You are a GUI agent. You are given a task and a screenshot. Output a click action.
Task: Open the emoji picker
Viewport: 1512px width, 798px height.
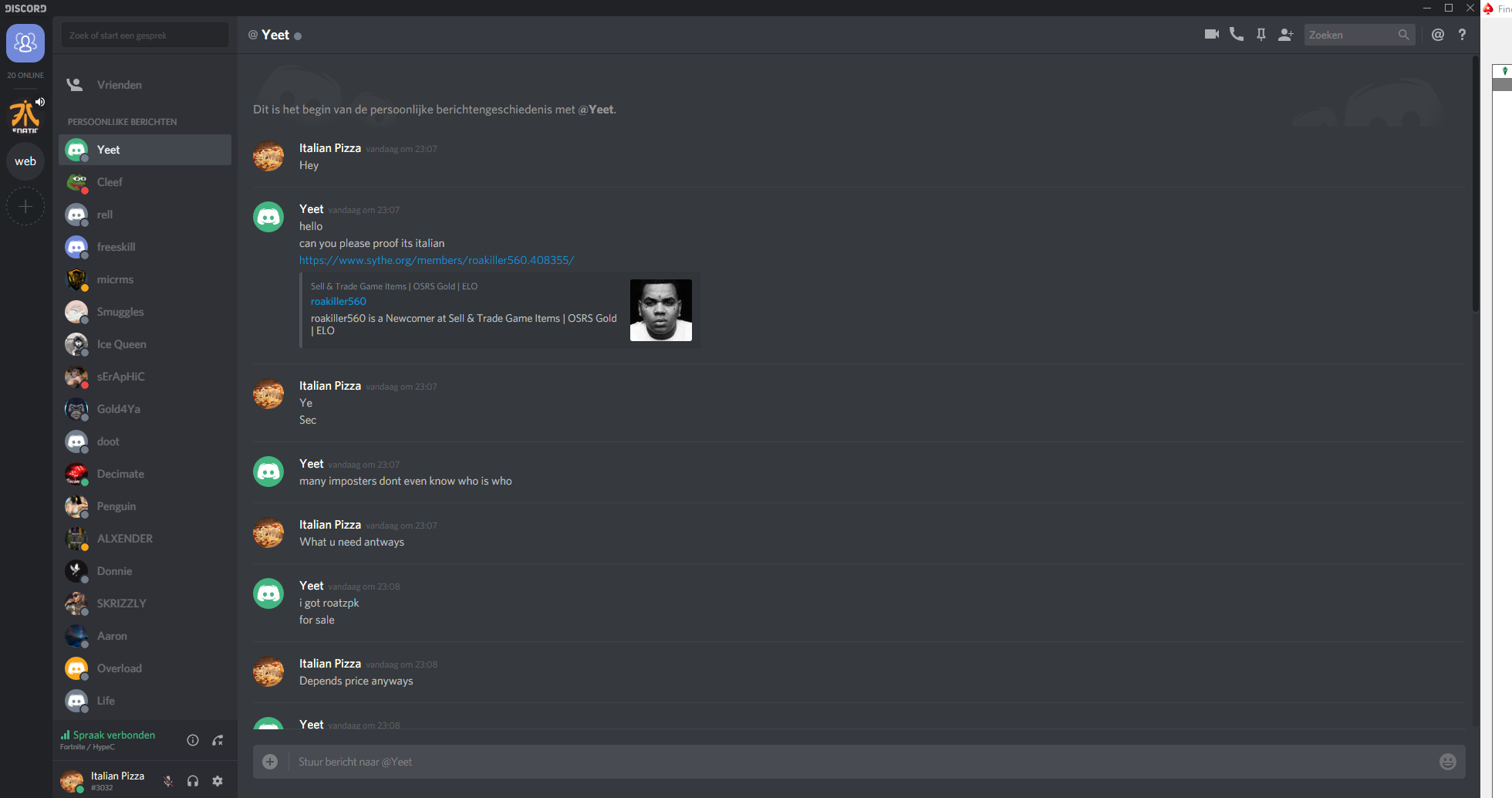1448,762
